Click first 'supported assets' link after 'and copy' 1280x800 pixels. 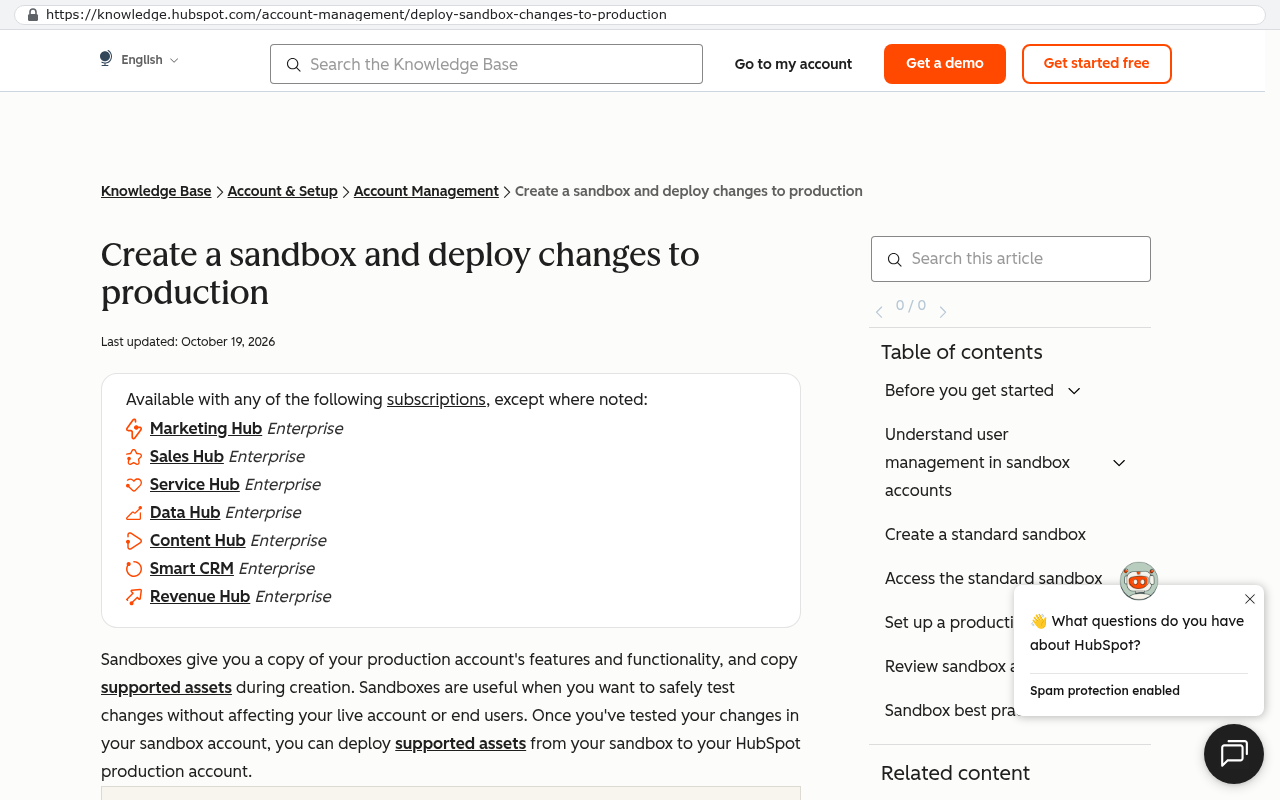pyautogui.click(x=166, y=688)
